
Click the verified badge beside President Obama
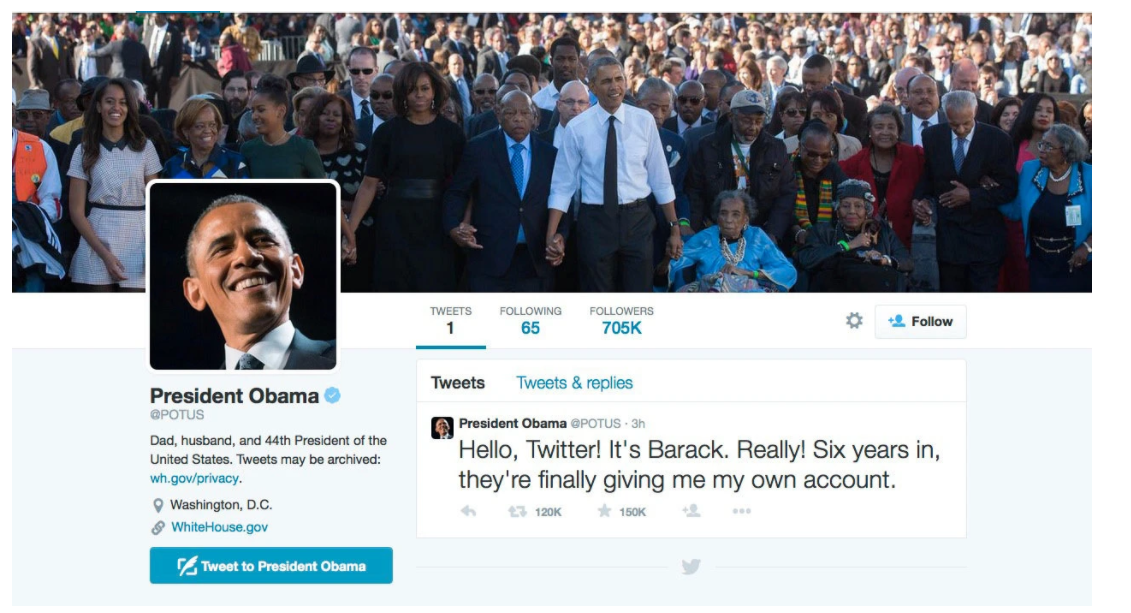pyautogui.click(x=333, y=395)
